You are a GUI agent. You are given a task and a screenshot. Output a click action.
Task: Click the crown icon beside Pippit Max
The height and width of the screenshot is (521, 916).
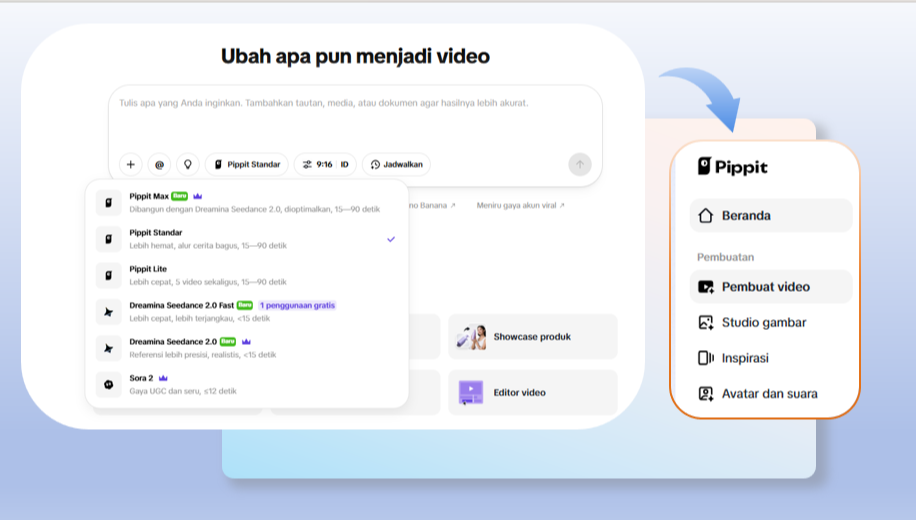197,196
